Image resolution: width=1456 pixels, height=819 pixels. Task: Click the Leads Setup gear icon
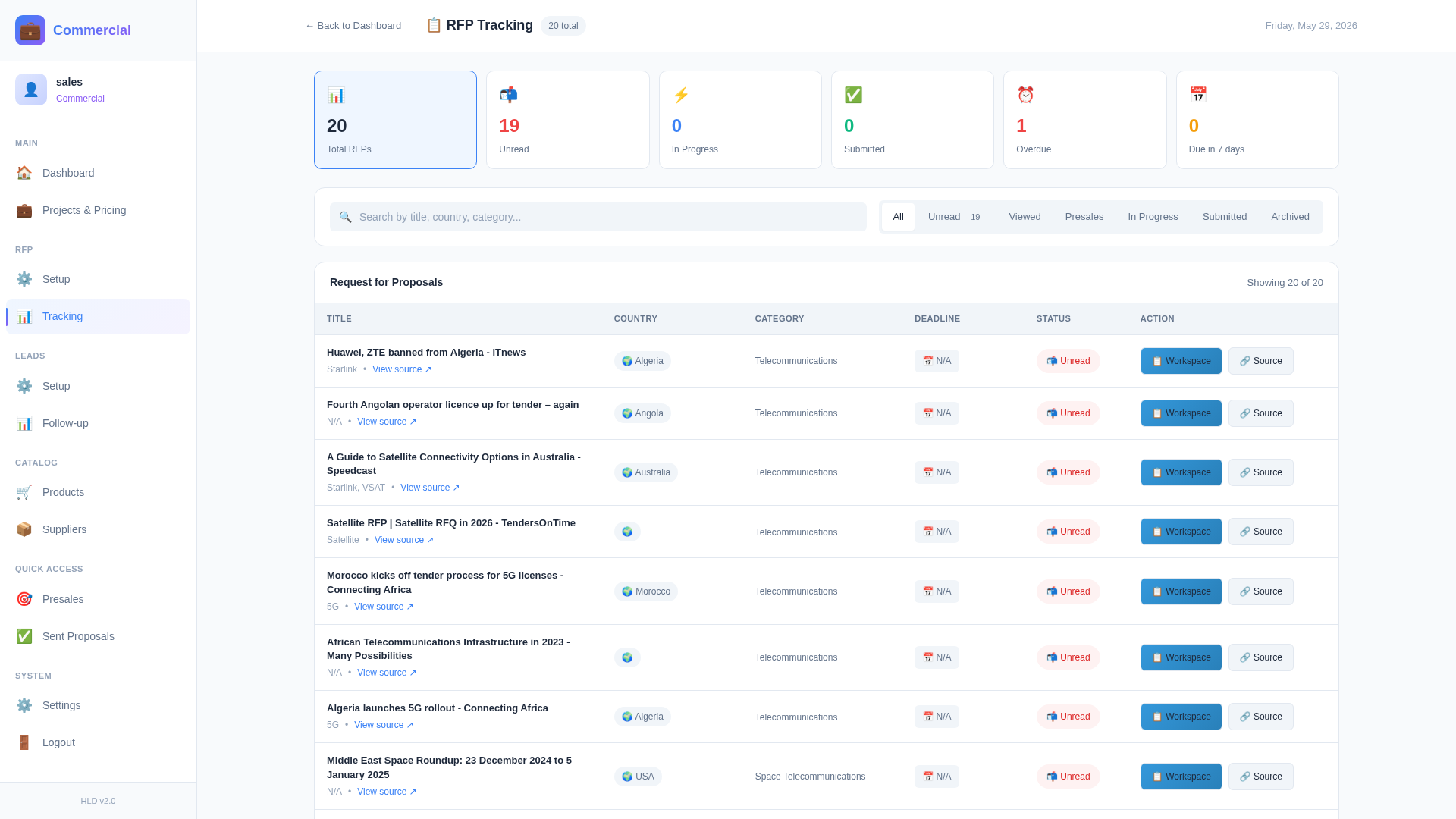(x=24, y=386)
